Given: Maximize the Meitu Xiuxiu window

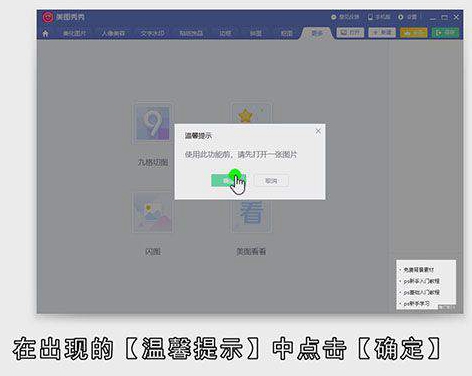Looking at the screenshot, I should [444, 17].
